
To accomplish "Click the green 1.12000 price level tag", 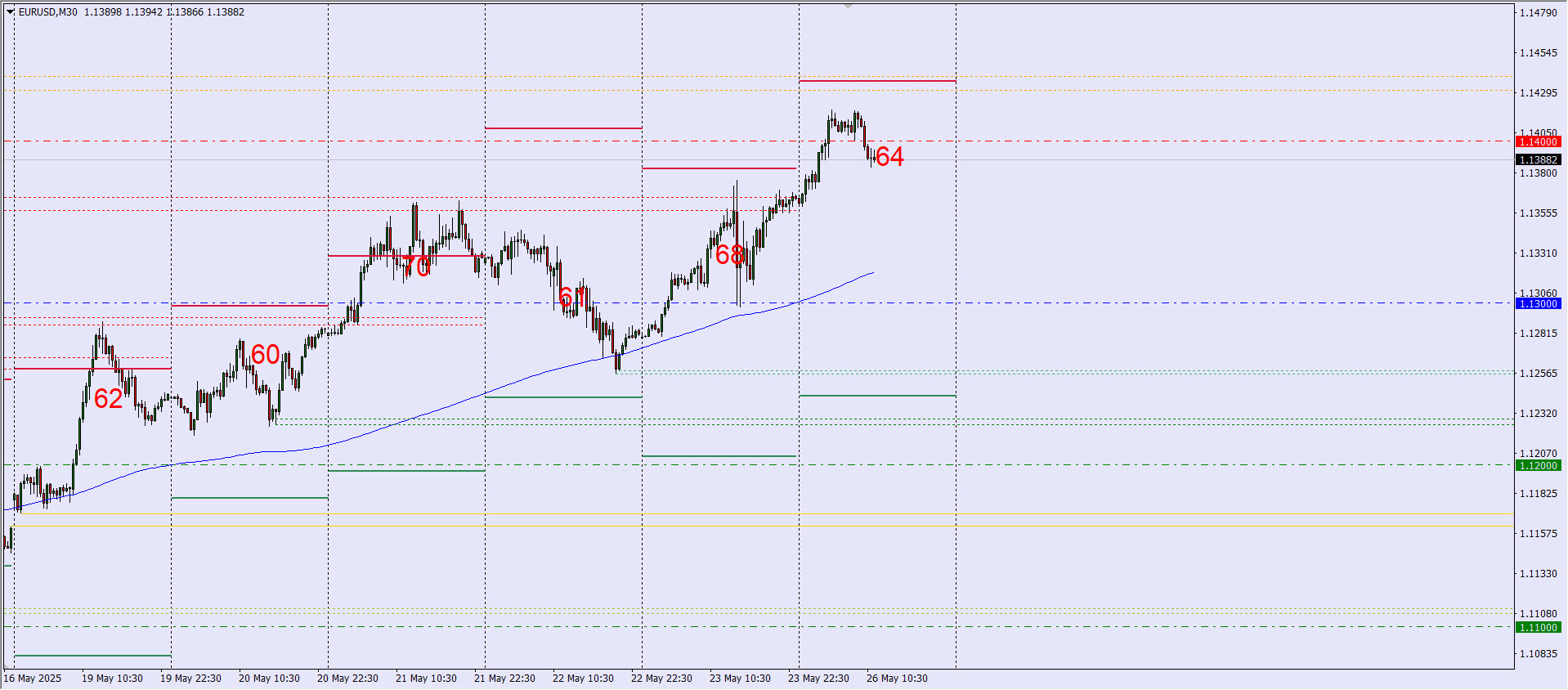I will pos(1539,466).
